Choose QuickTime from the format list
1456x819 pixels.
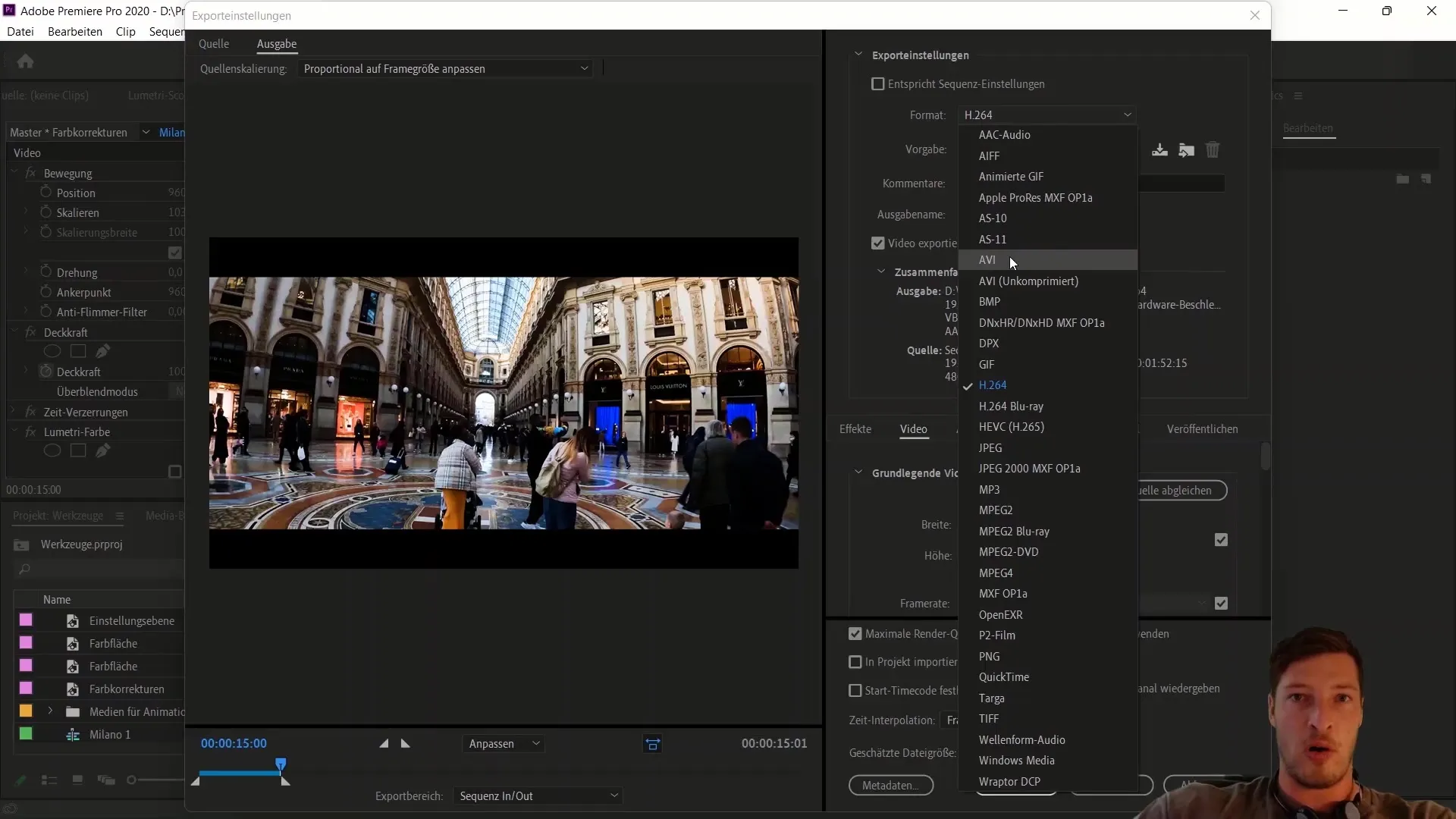point(1048,677)
